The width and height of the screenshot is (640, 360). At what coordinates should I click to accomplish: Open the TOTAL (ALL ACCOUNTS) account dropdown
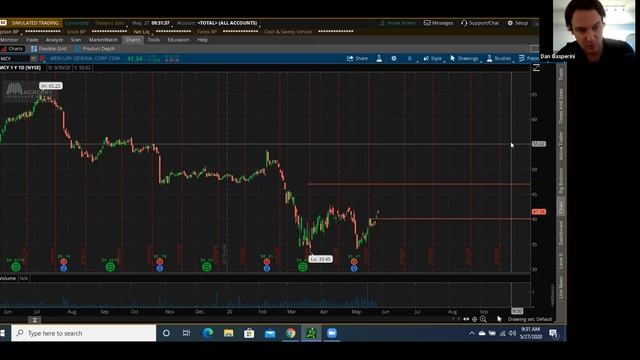227,23
